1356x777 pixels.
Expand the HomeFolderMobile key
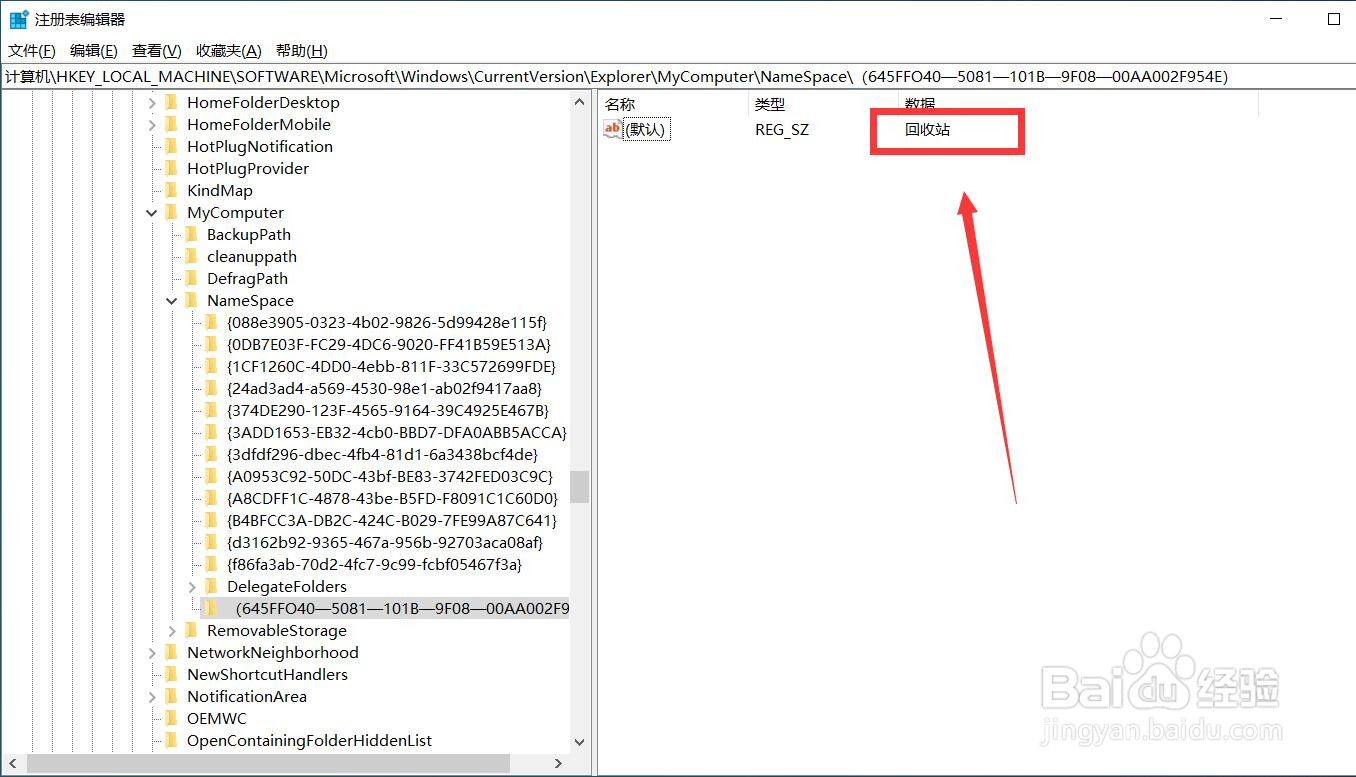(152, 124)
